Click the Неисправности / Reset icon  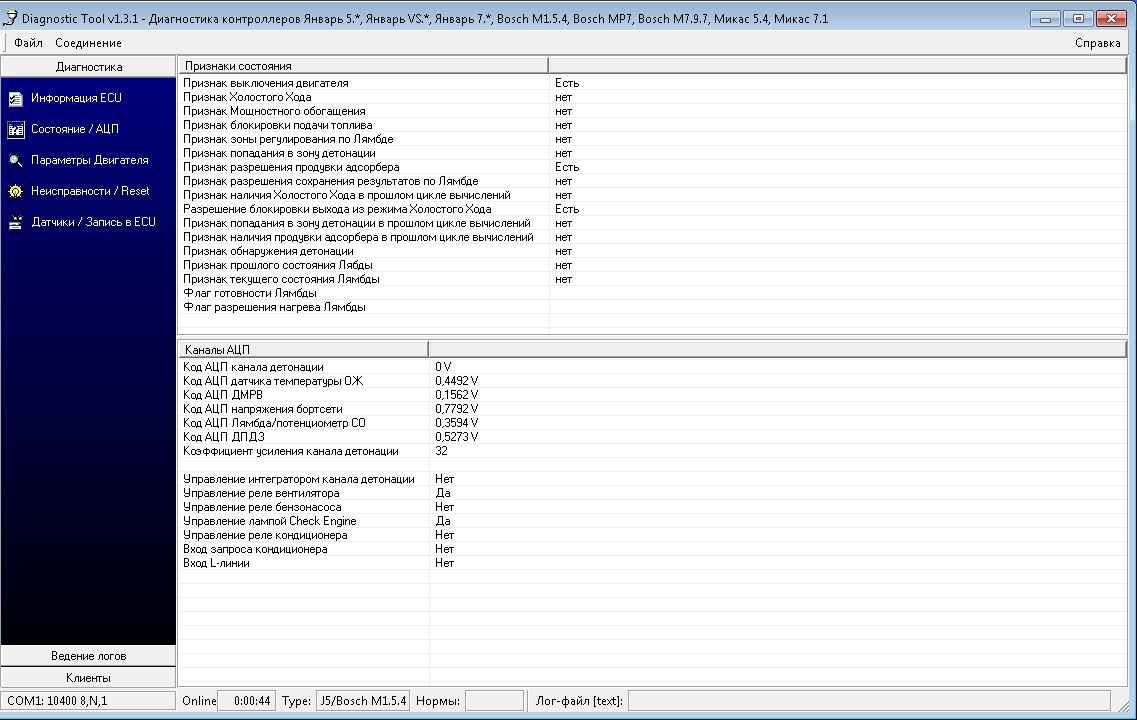coord(16,191)
